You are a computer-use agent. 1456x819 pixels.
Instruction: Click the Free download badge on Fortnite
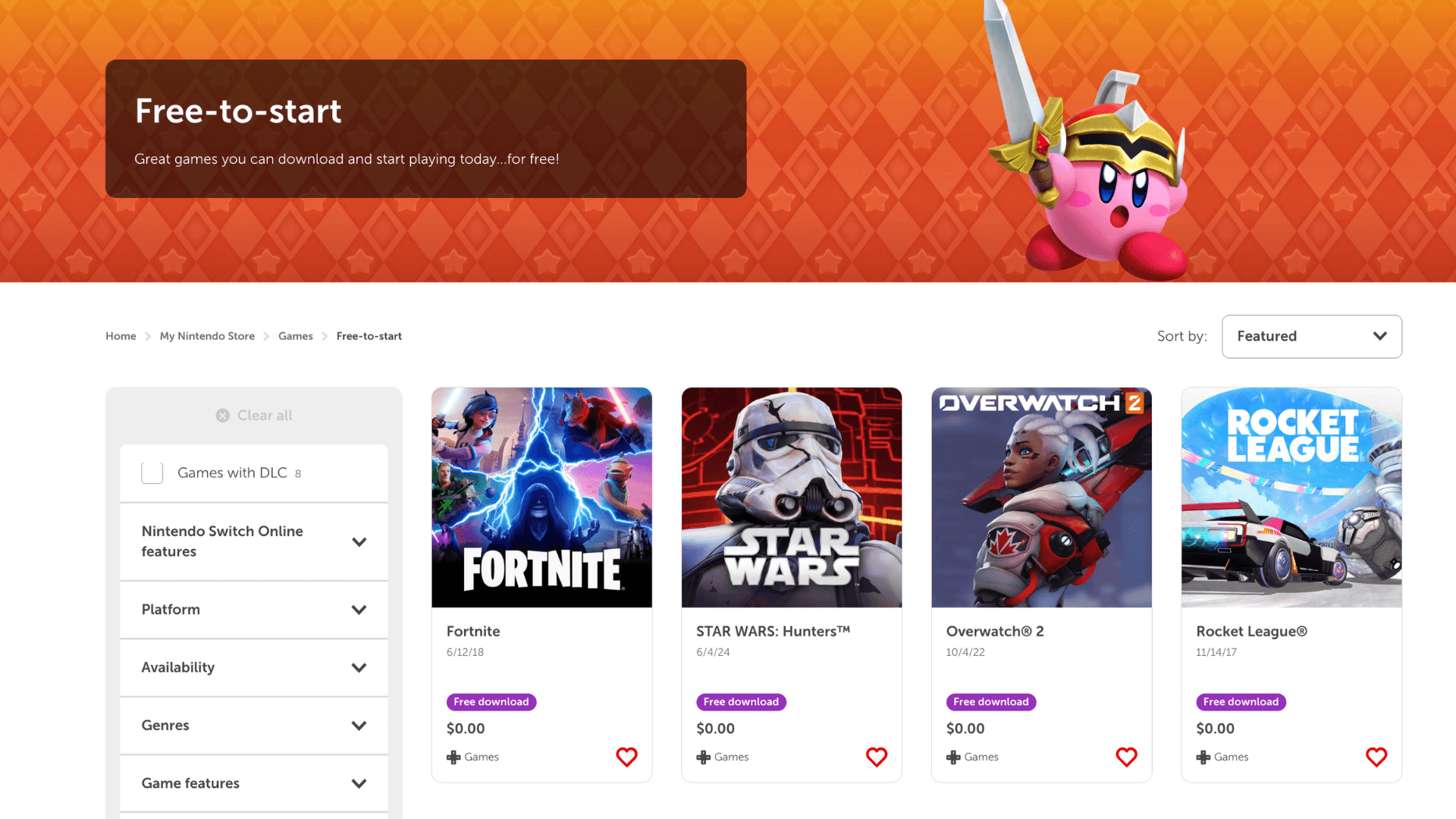point(491,701)
